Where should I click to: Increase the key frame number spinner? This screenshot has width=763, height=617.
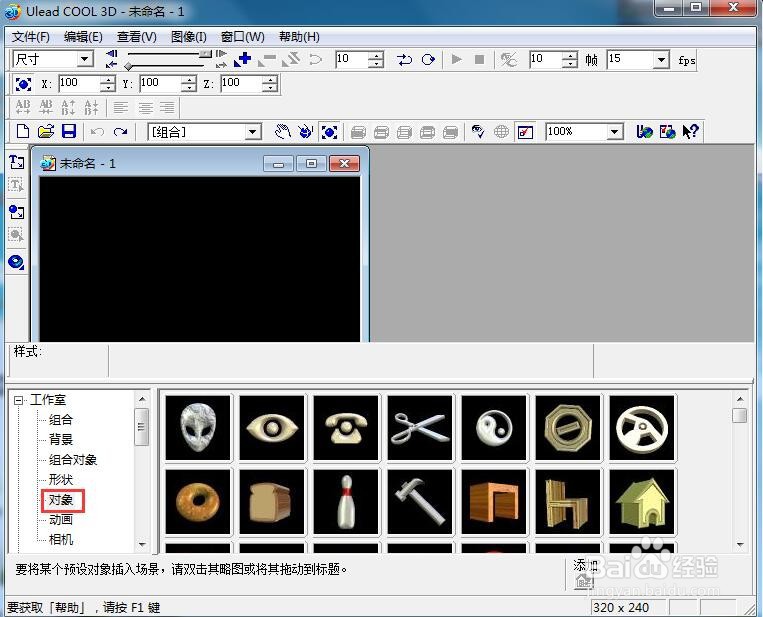point(375,55)
